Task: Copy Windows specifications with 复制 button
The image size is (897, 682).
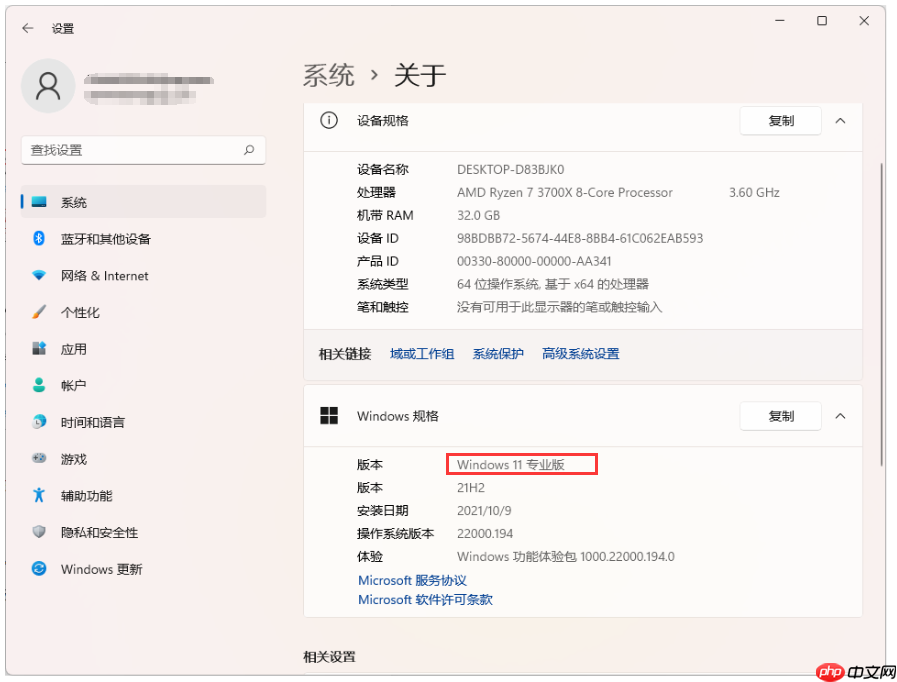Action: (780, 416)
